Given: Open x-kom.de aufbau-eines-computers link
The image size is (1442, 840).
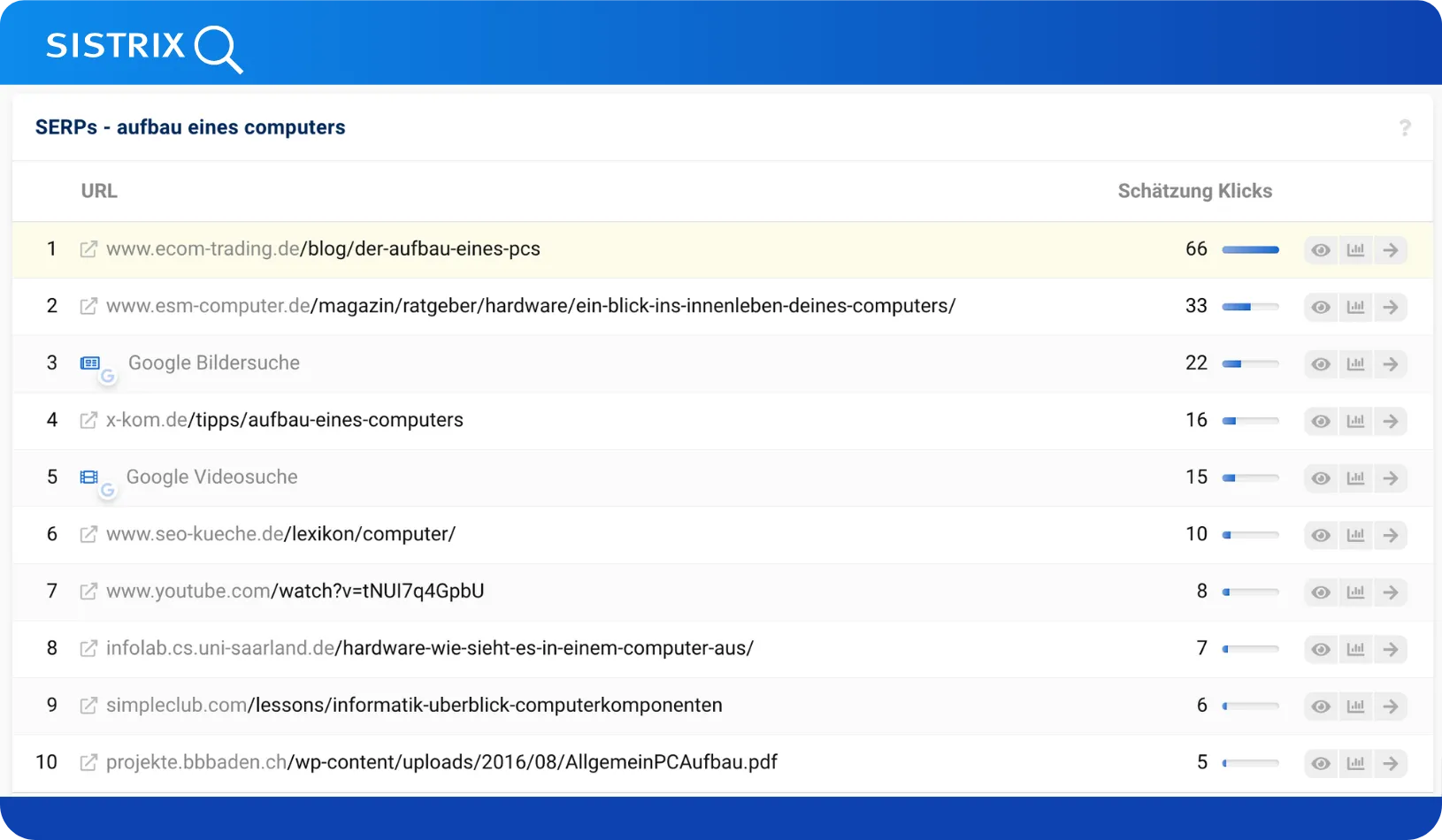Looking at the screenshot, I should (285, 420).
